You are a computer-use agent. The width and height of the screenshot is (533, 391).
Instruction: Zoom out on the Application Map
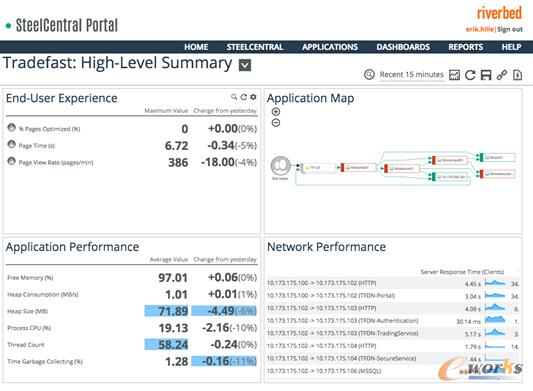(x=276, y=123)
